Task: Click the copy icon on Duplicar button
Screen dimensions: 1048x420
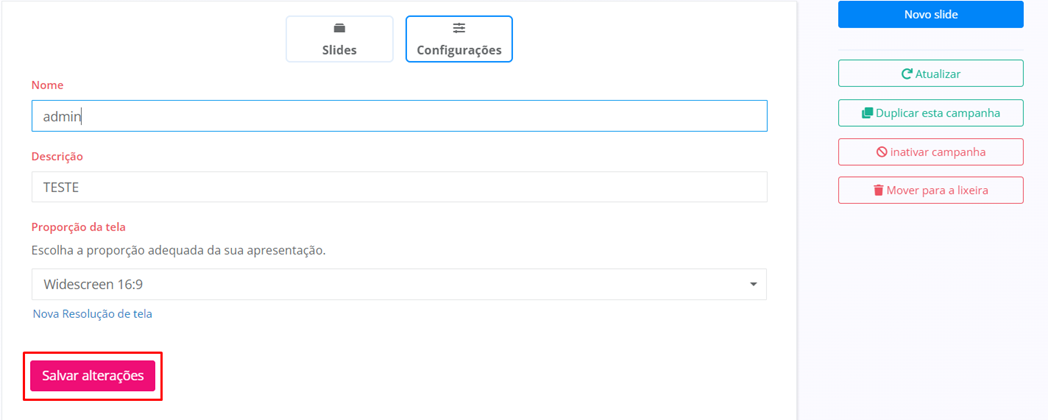Action: [x=867, y=113]
